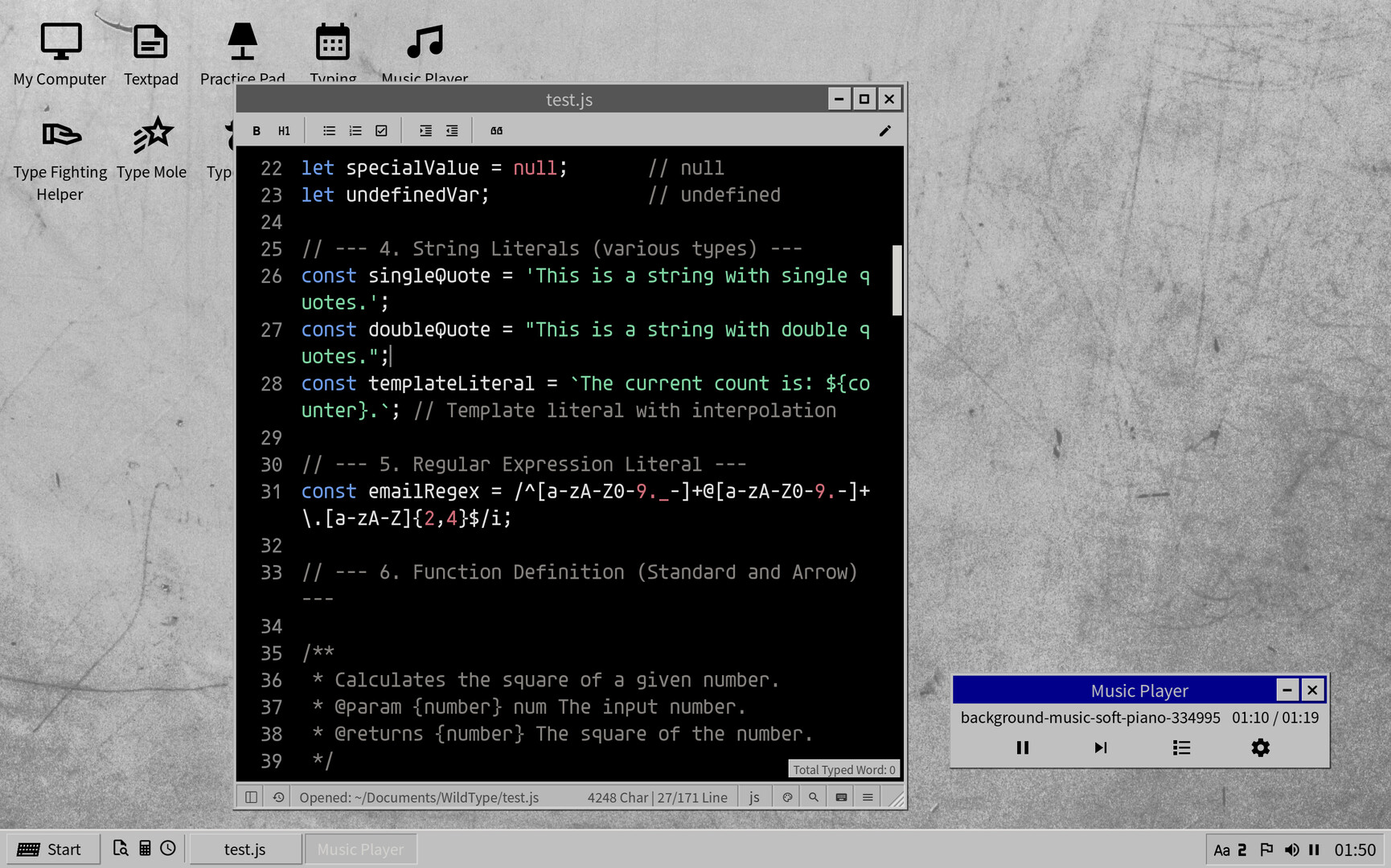Open the Start menu
The width and height of the screenshot is (1391, 868).
[51, 849]
